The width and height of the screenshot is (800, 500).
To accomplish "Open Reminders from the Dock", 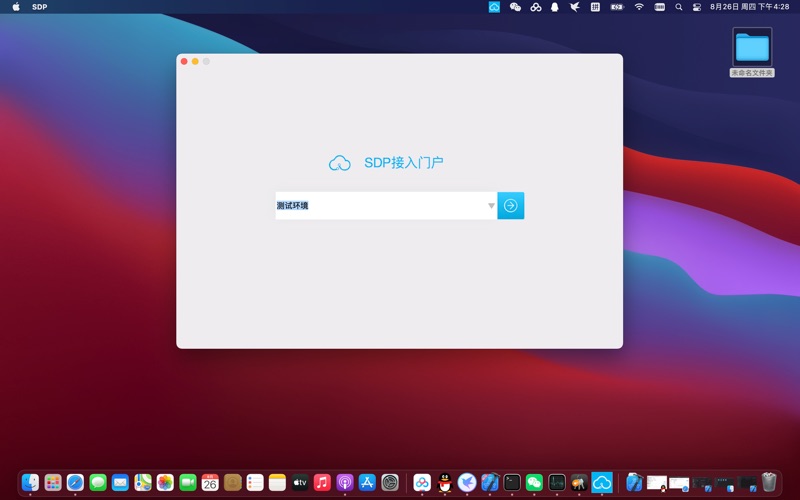I will [255, 482].
